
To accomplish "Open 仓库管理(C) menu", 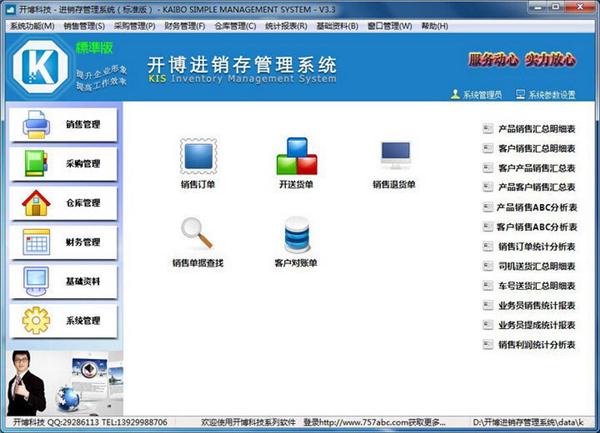I will click(x=235, y=26).
